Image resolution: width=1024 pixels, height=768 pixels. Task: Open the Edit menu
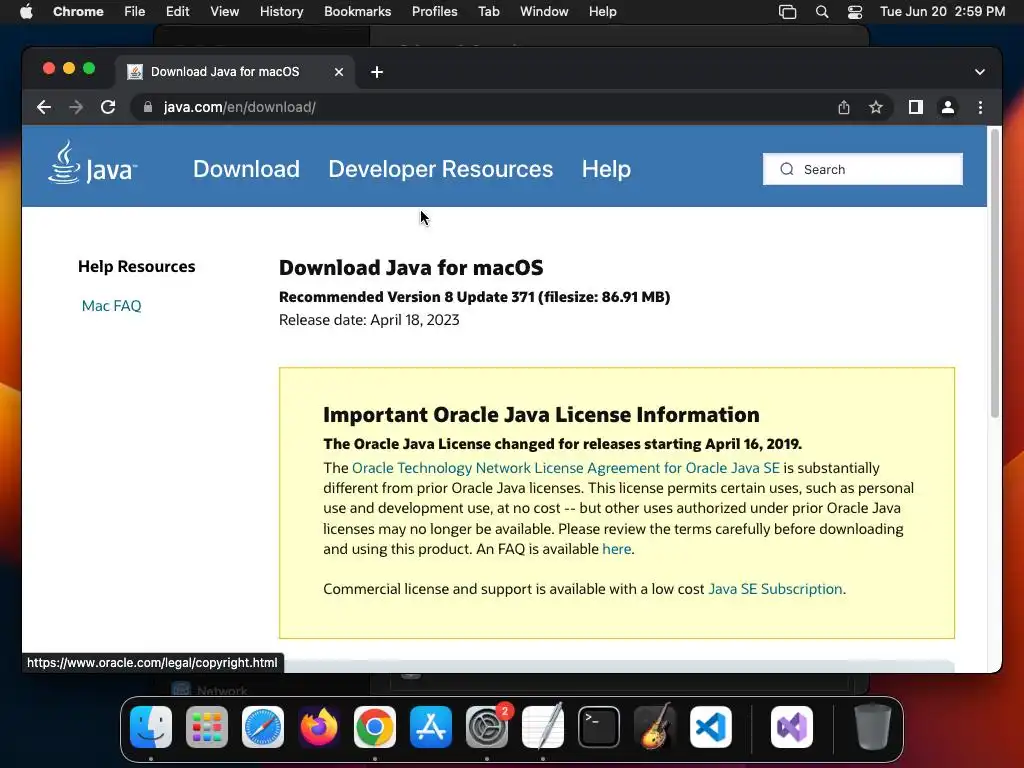coord(178,12)
